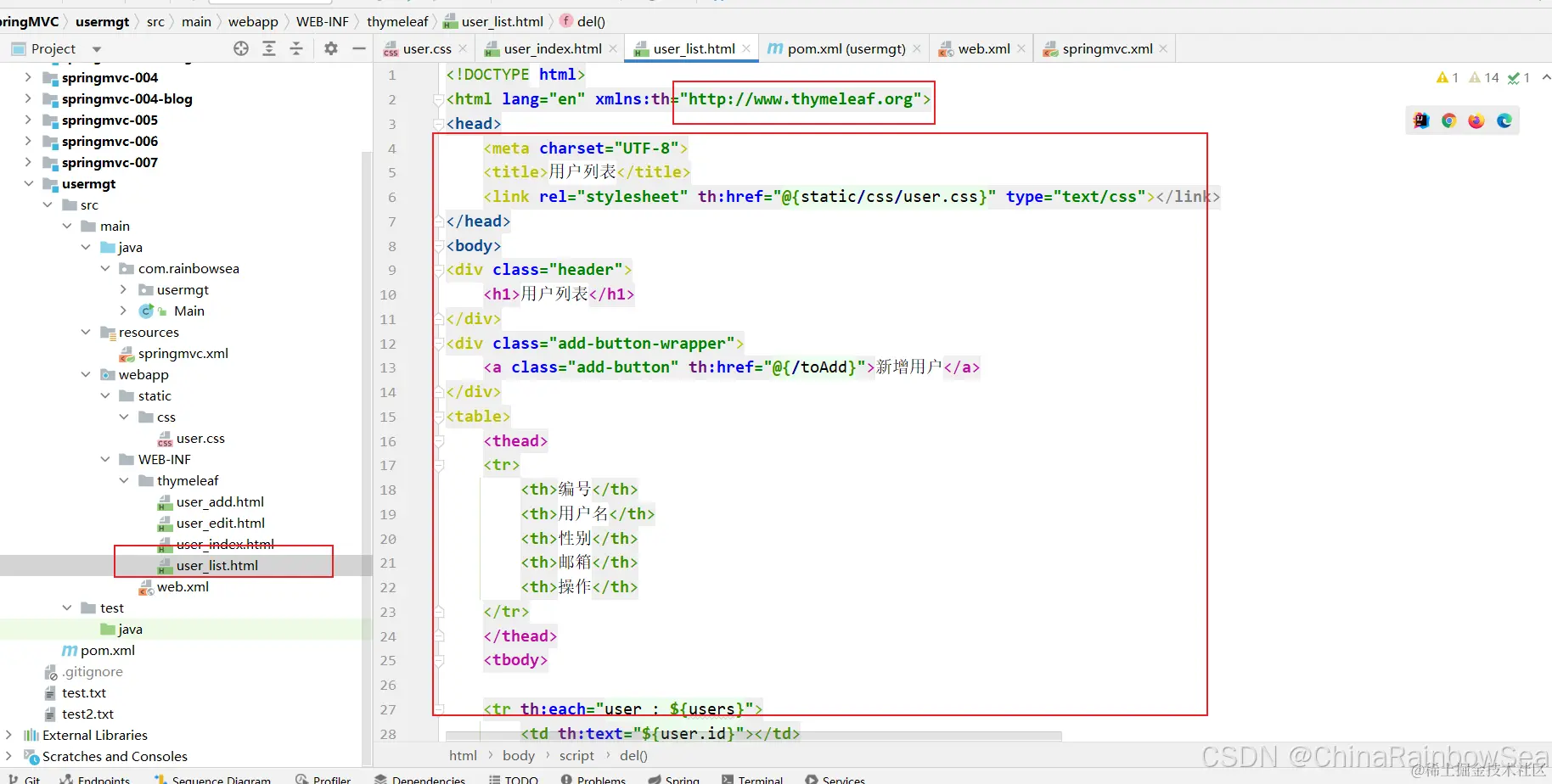Image resolution: width=1552 pixels, height=784 pixels.
Task: Close the pom.xml (usermgt) tab
Action: (917, 49)
